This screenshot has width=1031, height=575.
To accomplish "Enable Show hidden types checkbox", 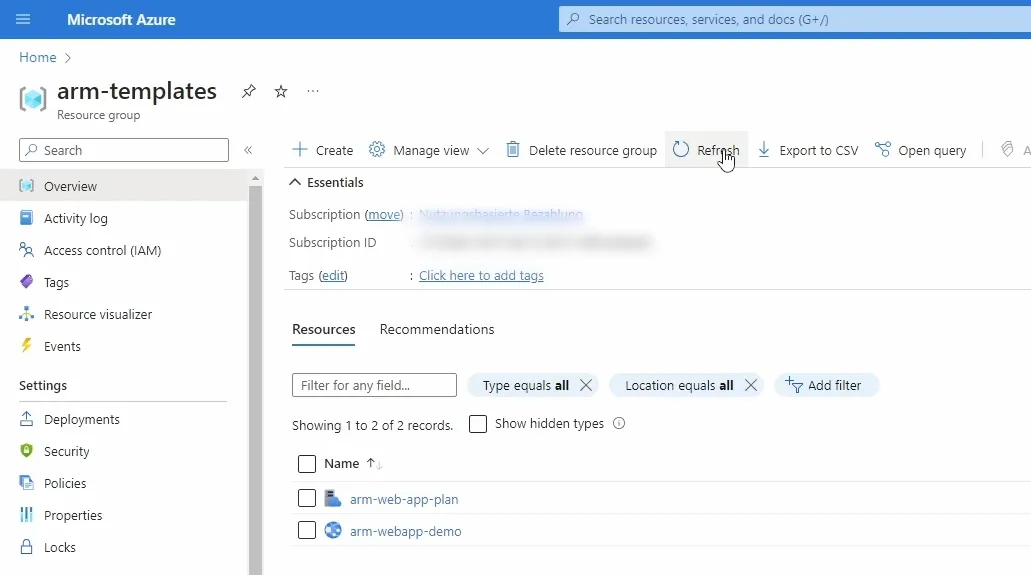I will pos(478,424).
